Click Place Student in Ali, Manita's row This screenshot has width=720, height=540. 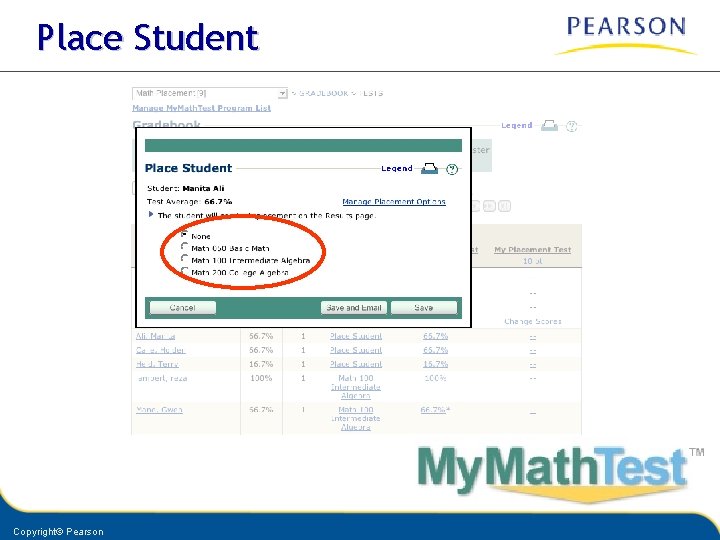pyautogui.click(x=356, y=336)
